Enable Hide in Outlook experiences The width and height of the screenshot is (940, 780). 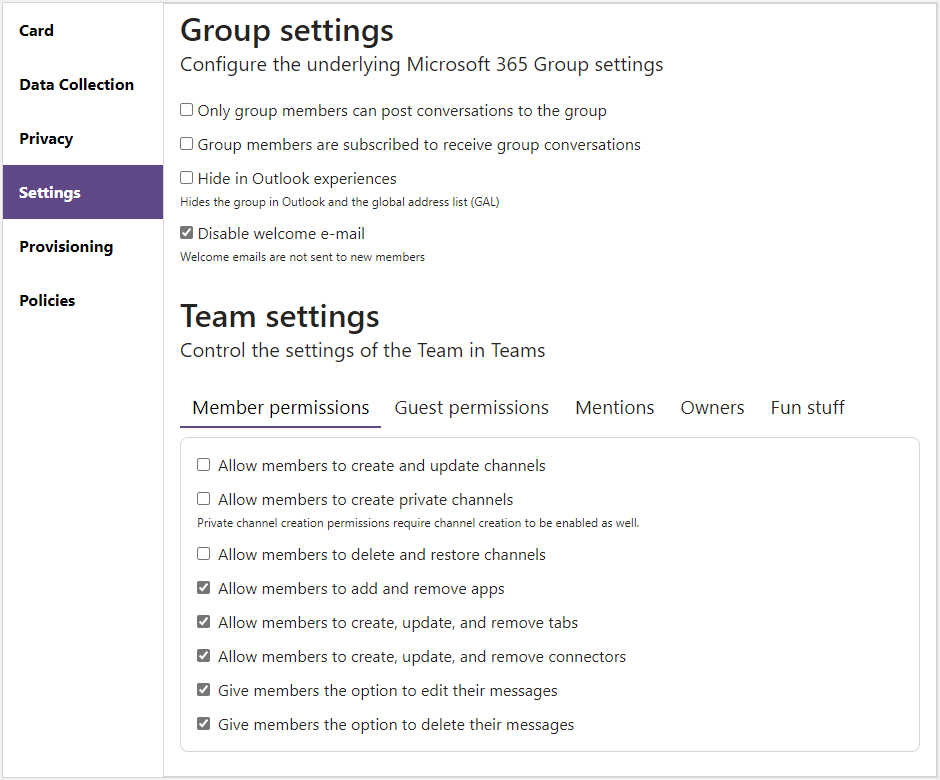tap(186, 178)
